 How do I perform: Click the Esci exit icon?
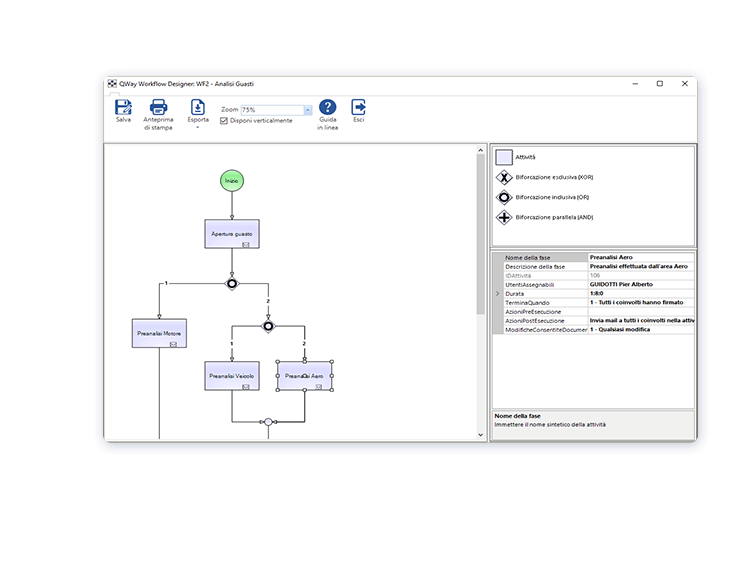pos(358,107)
